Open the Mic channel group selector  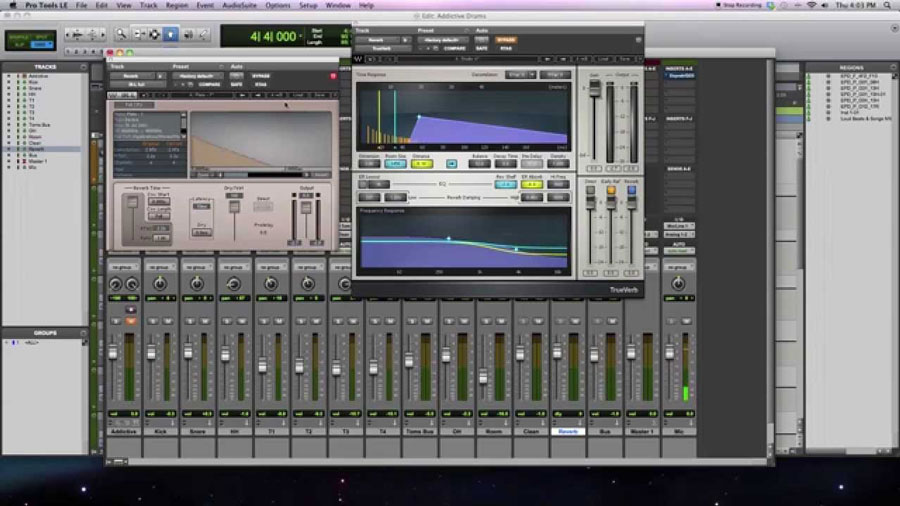coord(678,267)
